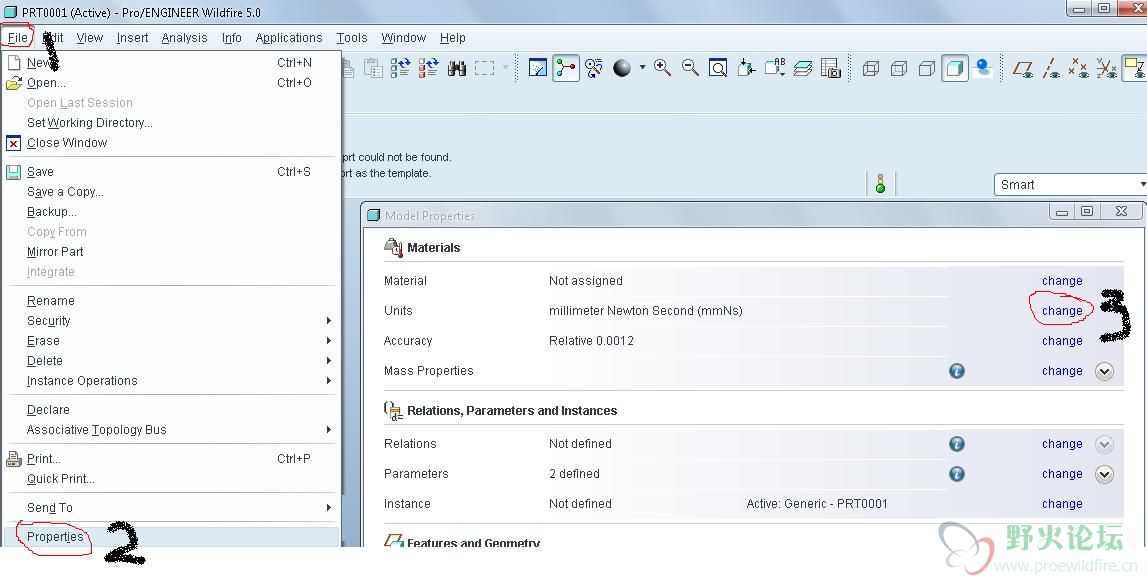Open the Insert menu
The height and width of the screenshot is (584, 1147).
[x=132, y=38]
